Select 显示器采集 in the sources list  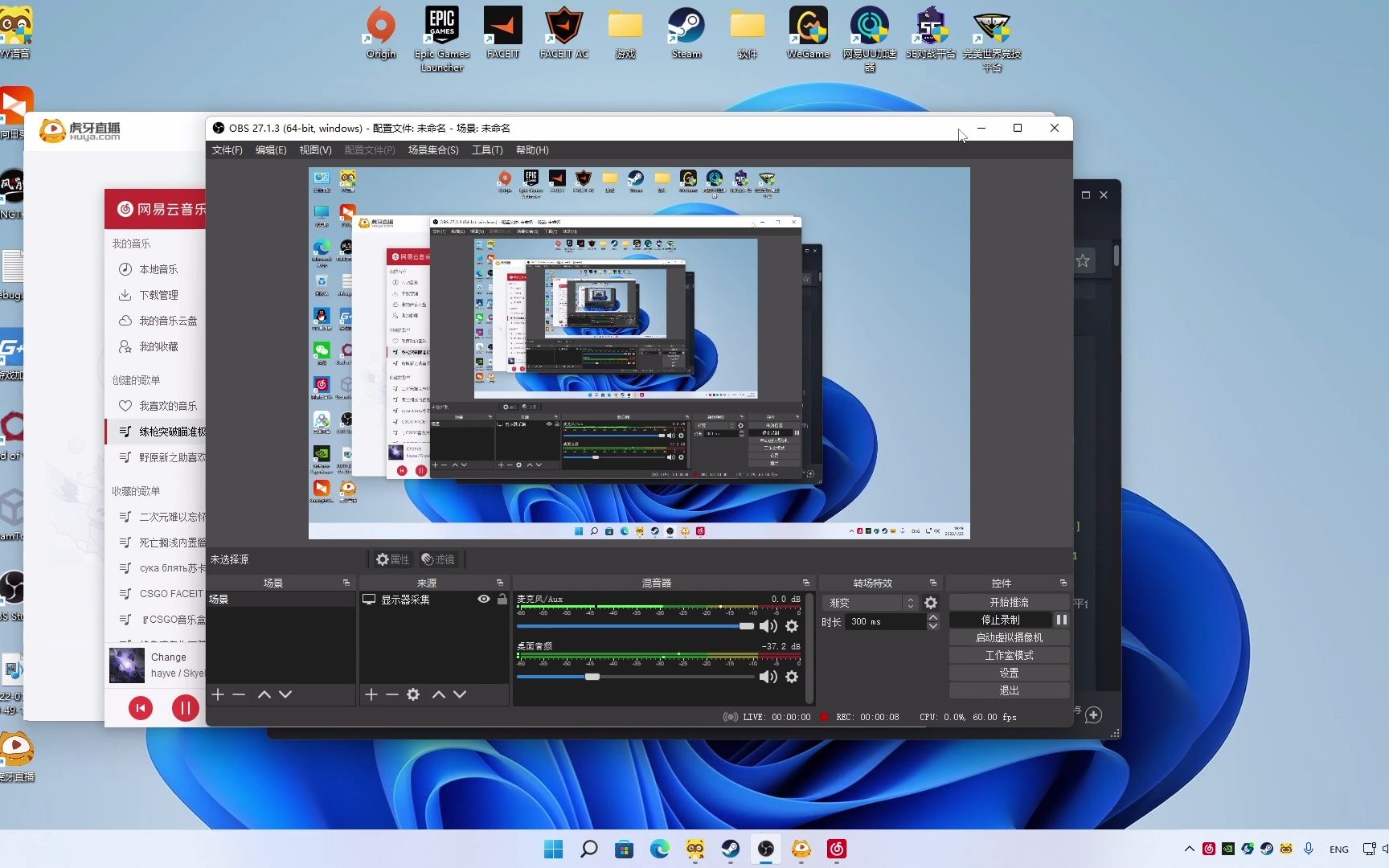[406, 600]
